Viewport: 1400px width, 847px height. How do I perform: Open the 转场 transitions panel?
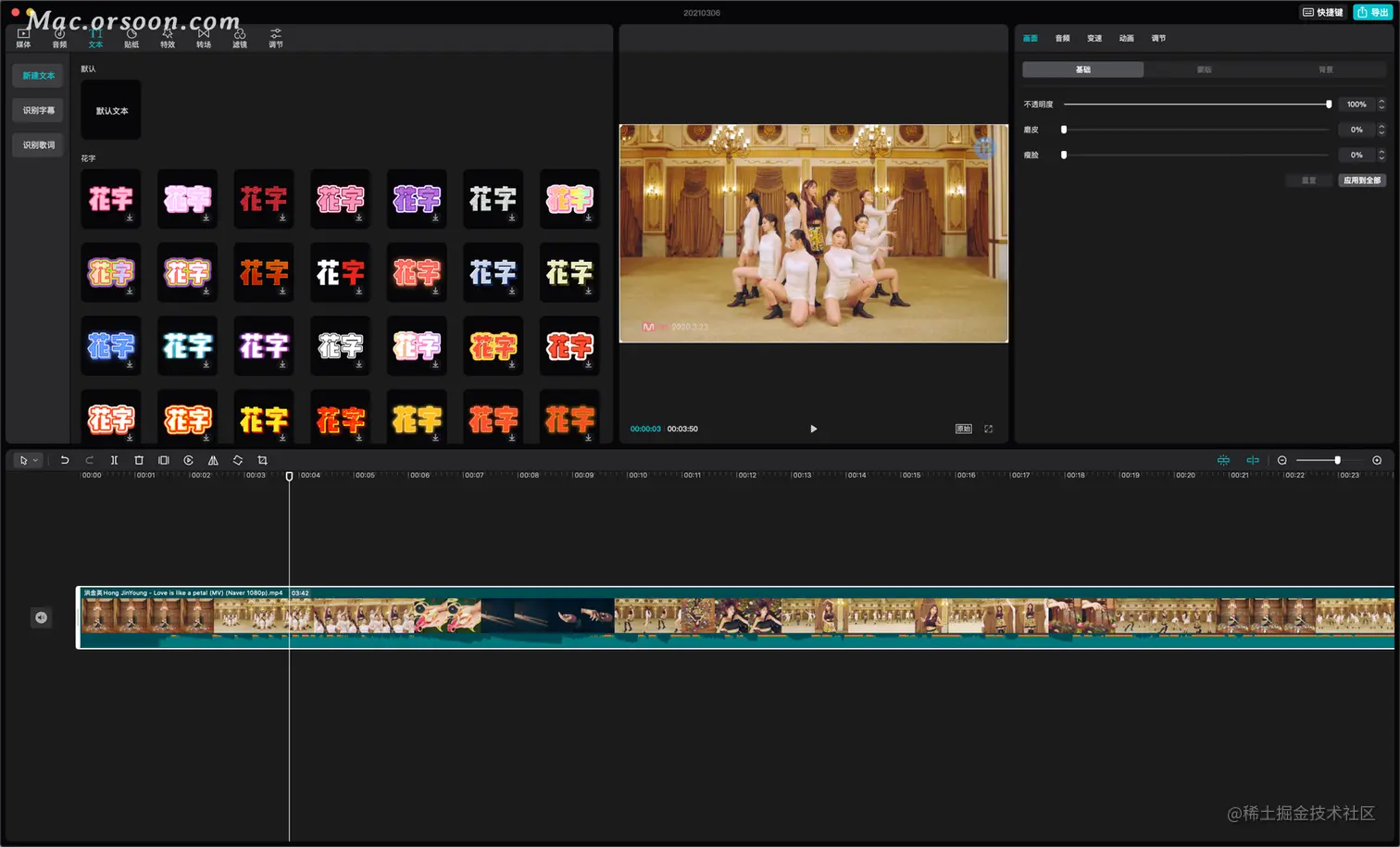point(204,38)
